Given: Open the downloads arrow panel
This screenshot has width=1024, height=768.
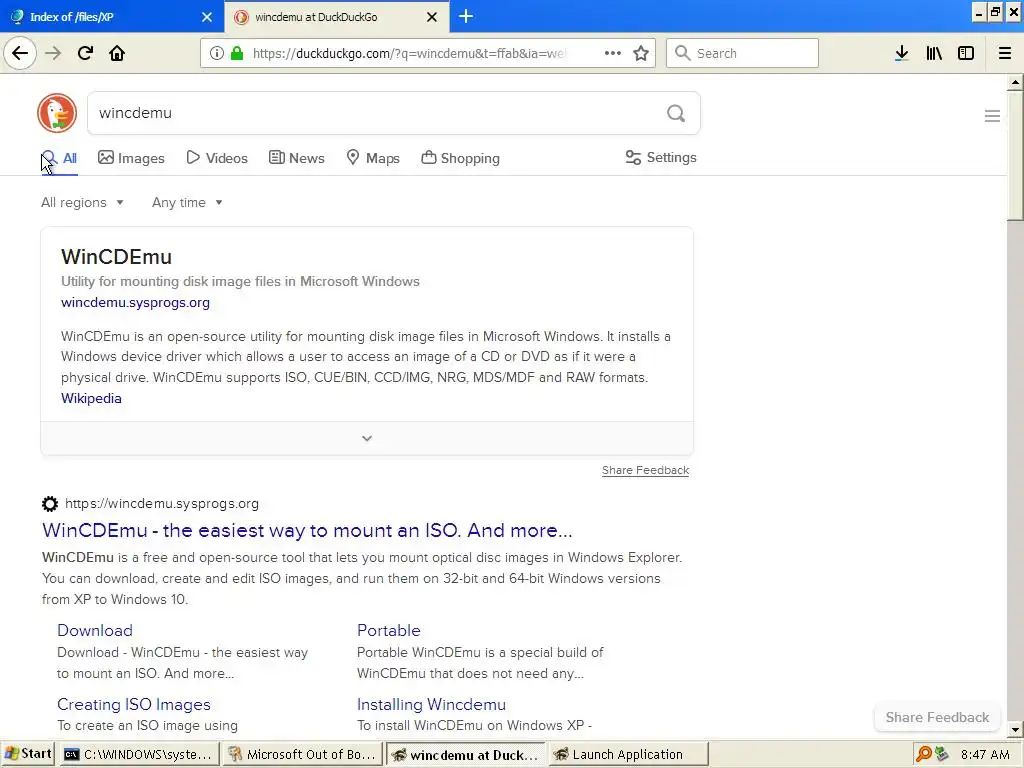Looking at the screenshot, I should click(902, 53).
